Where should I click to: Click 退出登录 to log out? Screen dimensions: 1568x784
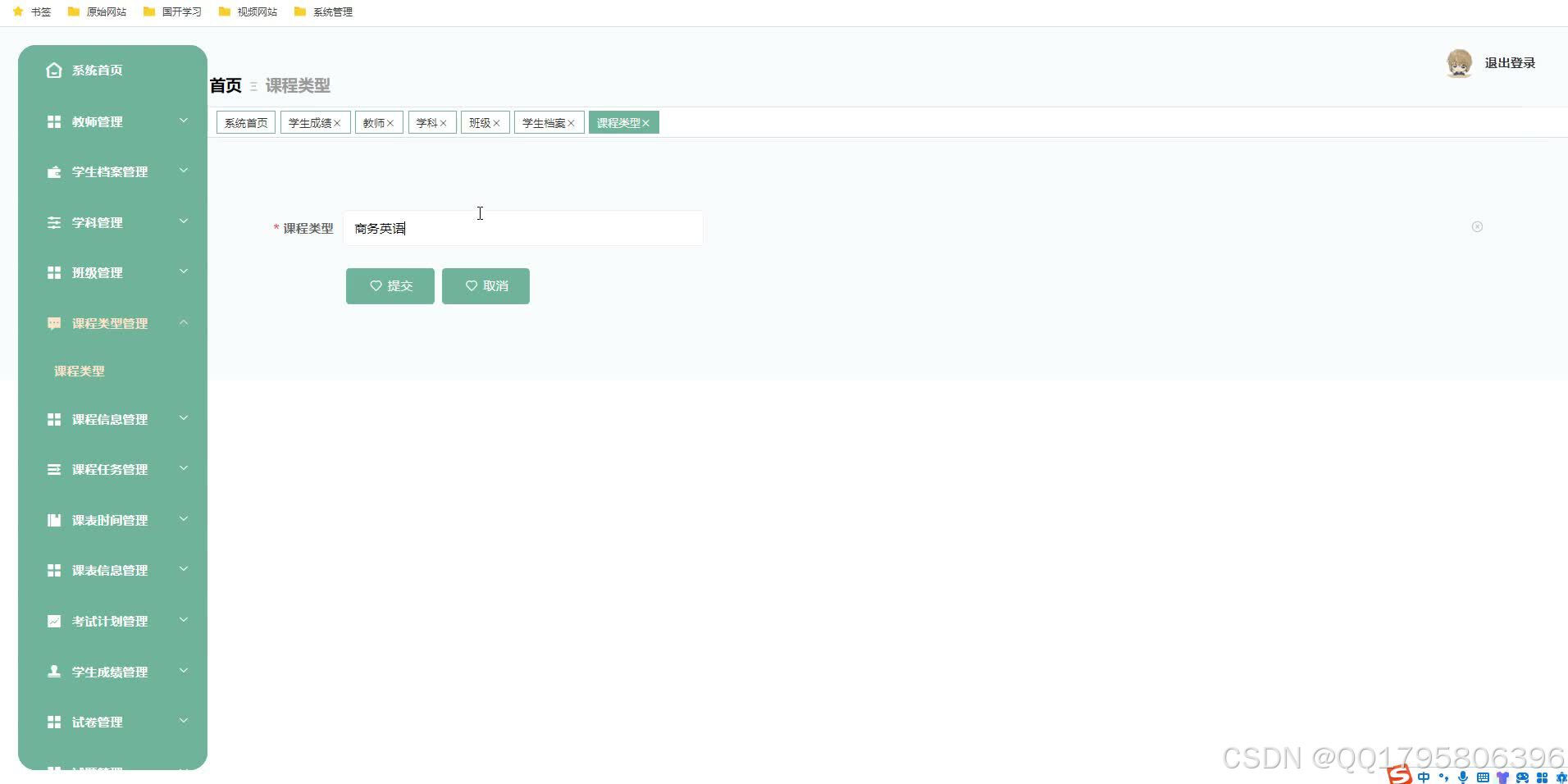(1510, 63)
